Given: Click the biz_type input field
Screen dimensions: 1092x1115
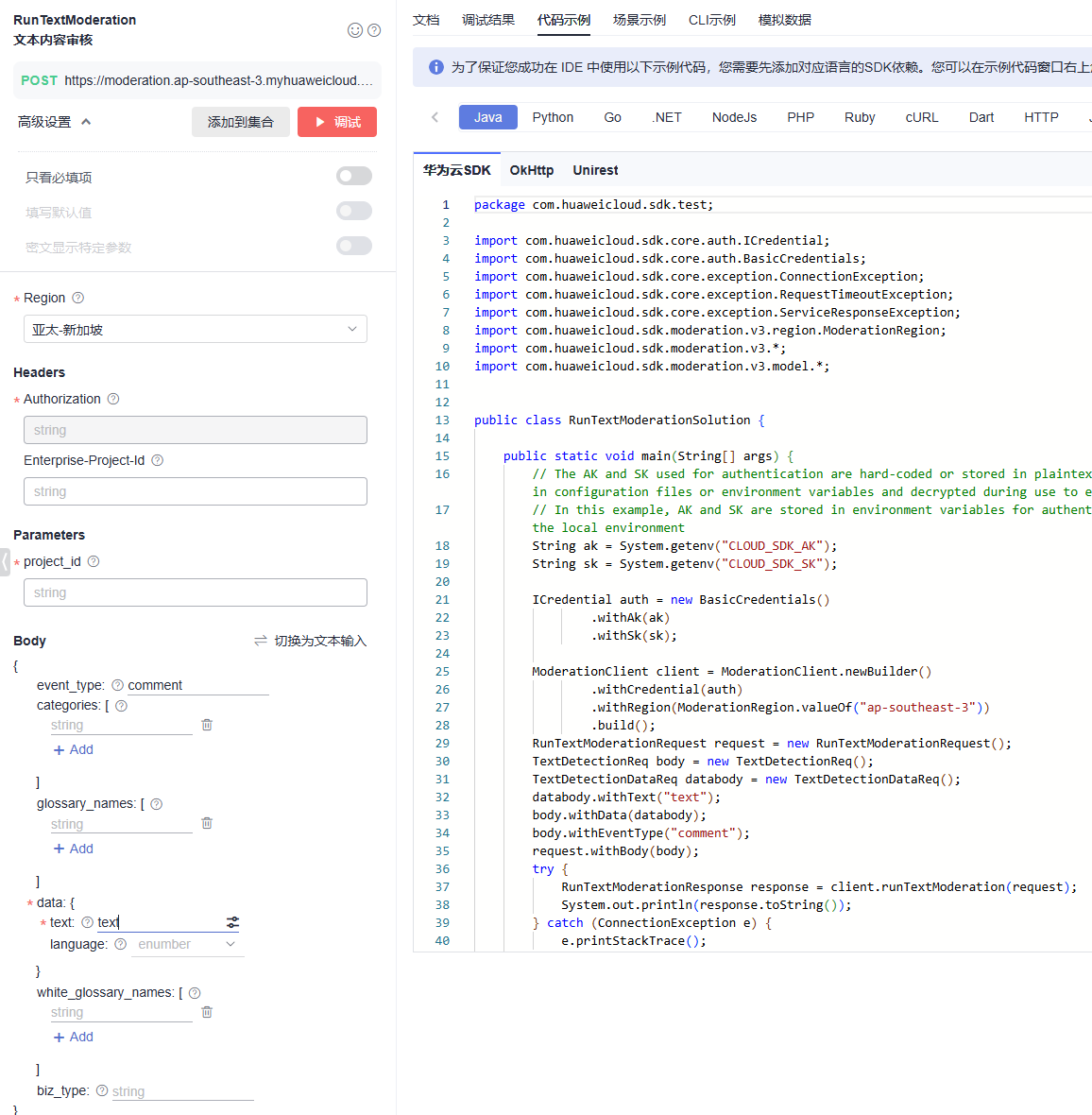Looking at the screenshot, I should (182, 1091).
